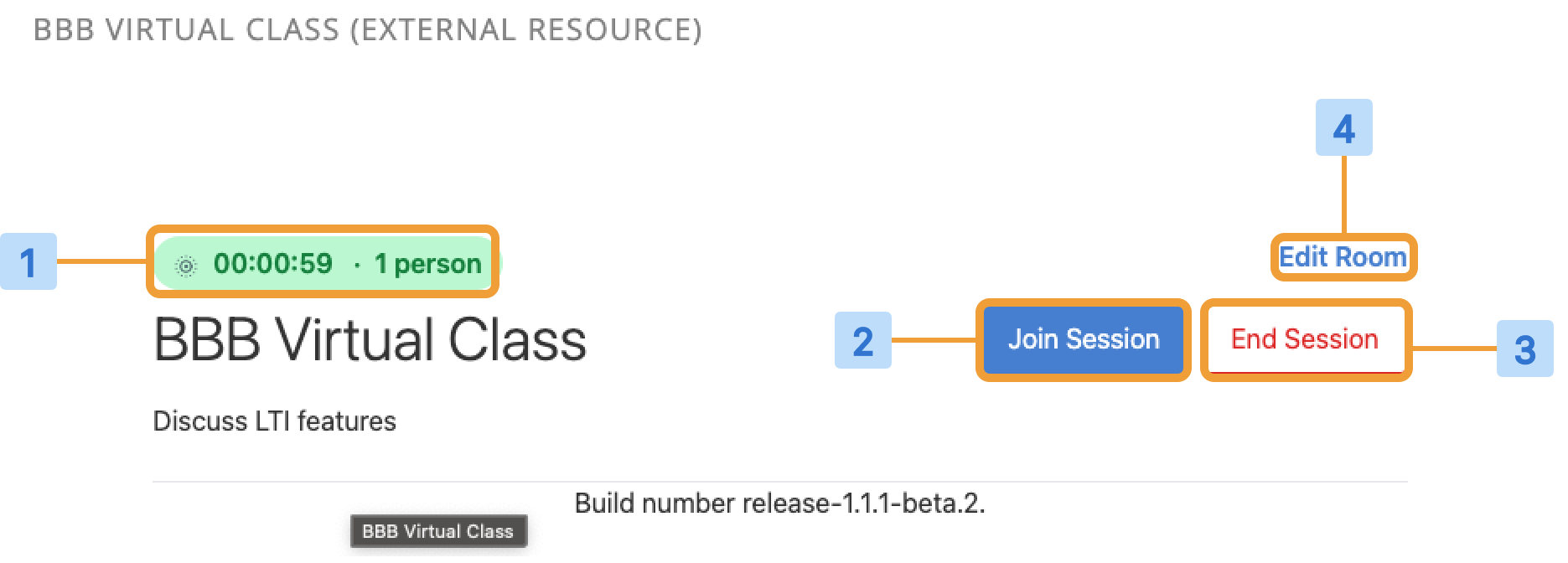Click the orange line below callout 4

(1344, 194)
